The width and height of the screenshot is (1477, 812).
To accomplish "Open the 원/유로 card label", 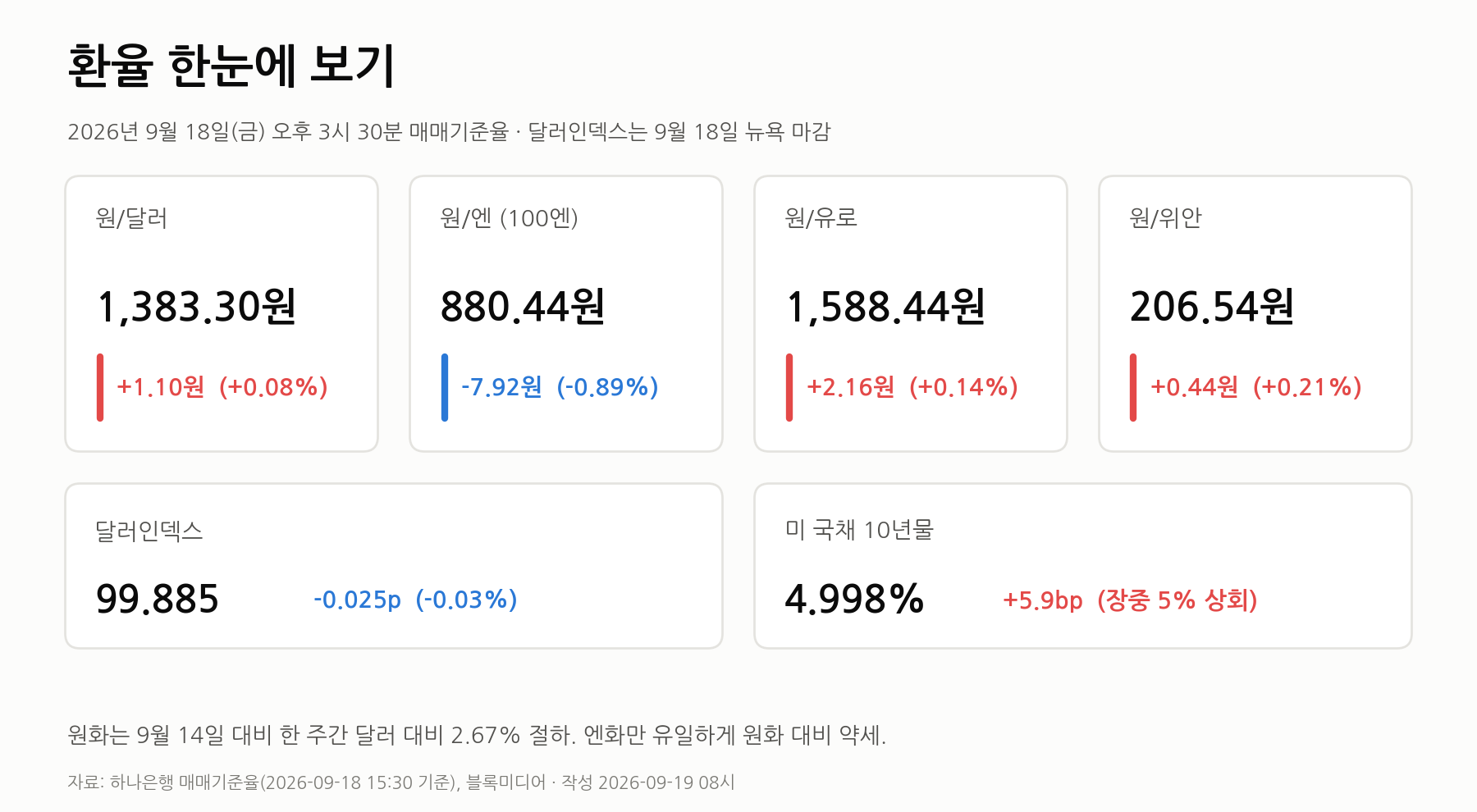I will click(821, 218).
